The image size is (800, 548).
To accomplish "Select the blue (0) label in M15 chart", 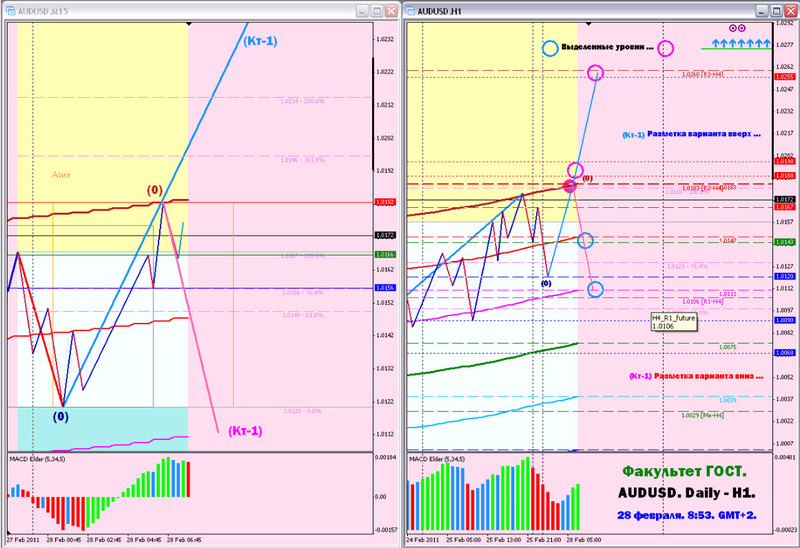I will 60,416.
